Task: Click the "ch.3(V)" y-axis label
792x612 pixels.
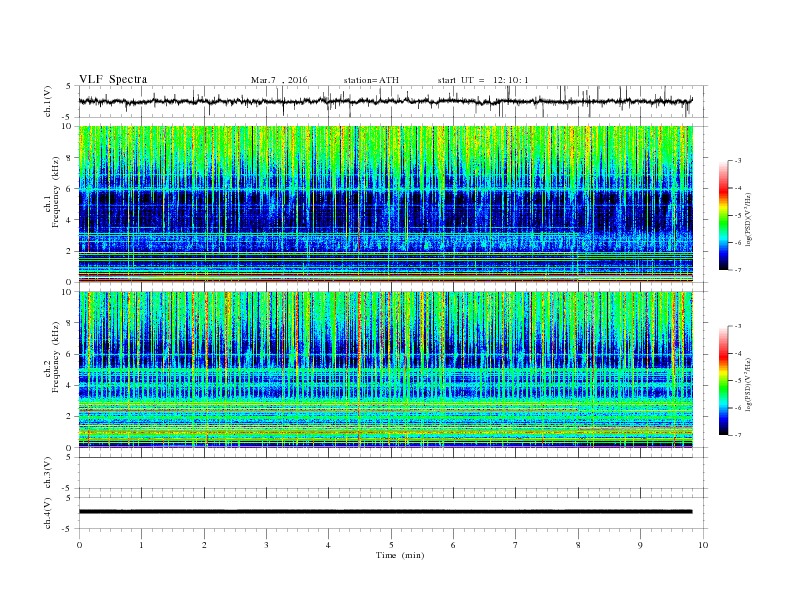Action: [48, 473]
